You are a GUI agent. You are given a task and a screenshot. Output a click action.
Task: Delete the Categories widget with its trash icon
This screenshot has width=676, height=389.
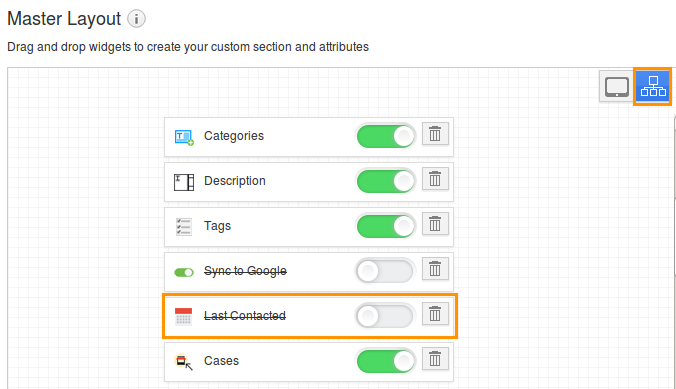pos(435,134)
